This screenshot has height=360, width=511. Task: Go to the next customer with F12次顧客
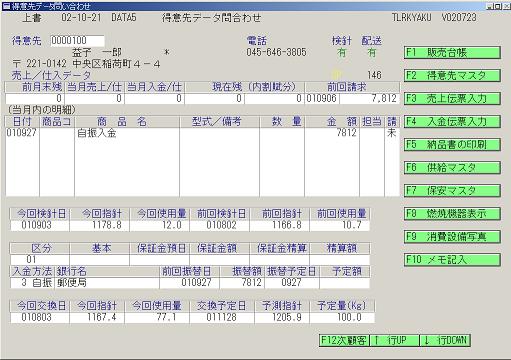coord(344,340)
